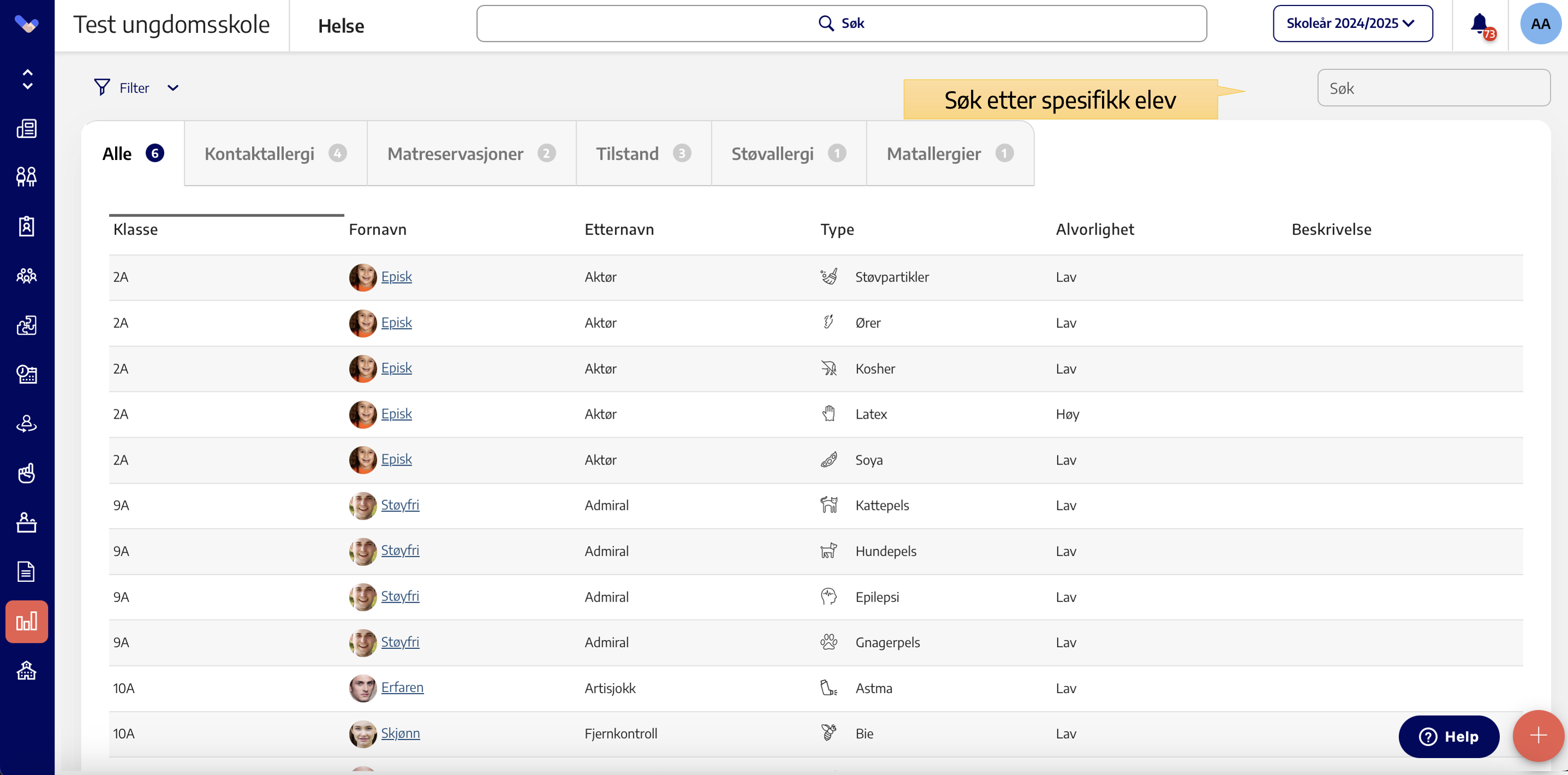
Task: Click the Høy severity in the Latex row
Action: [x=1067, y=414]
